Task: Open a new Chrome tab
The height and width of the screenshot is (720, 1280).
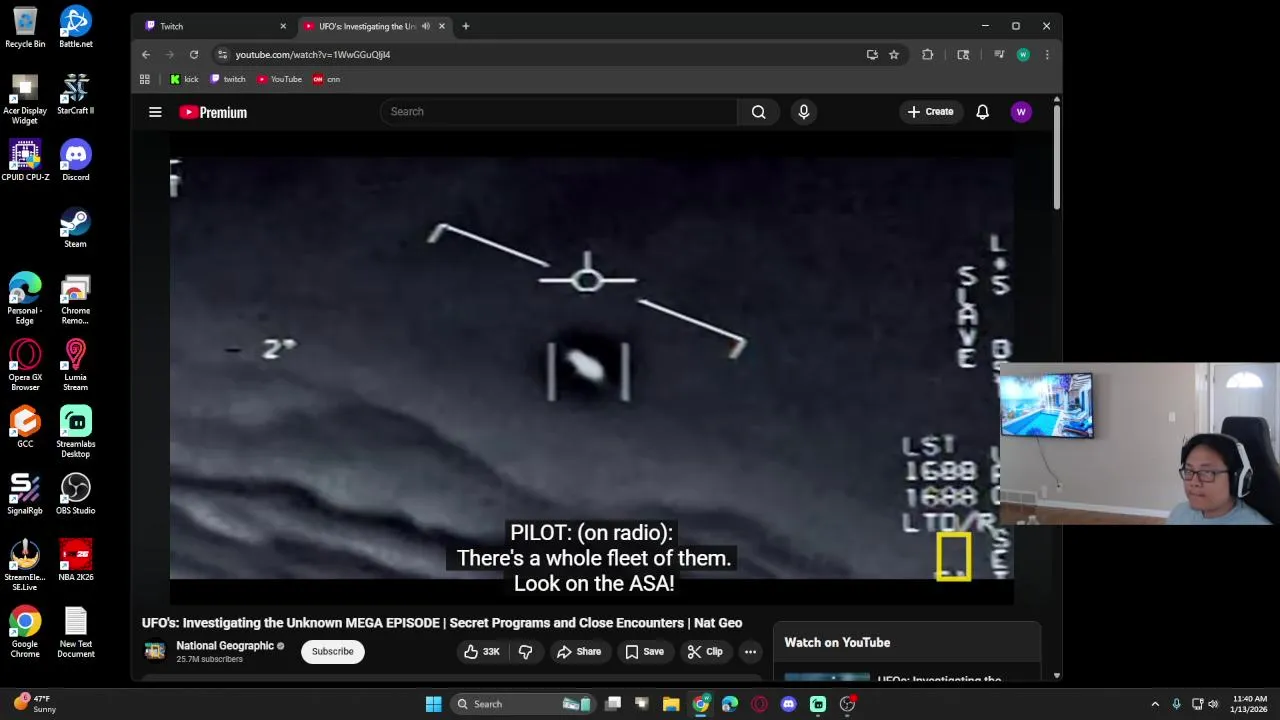Action: [466, 26]
